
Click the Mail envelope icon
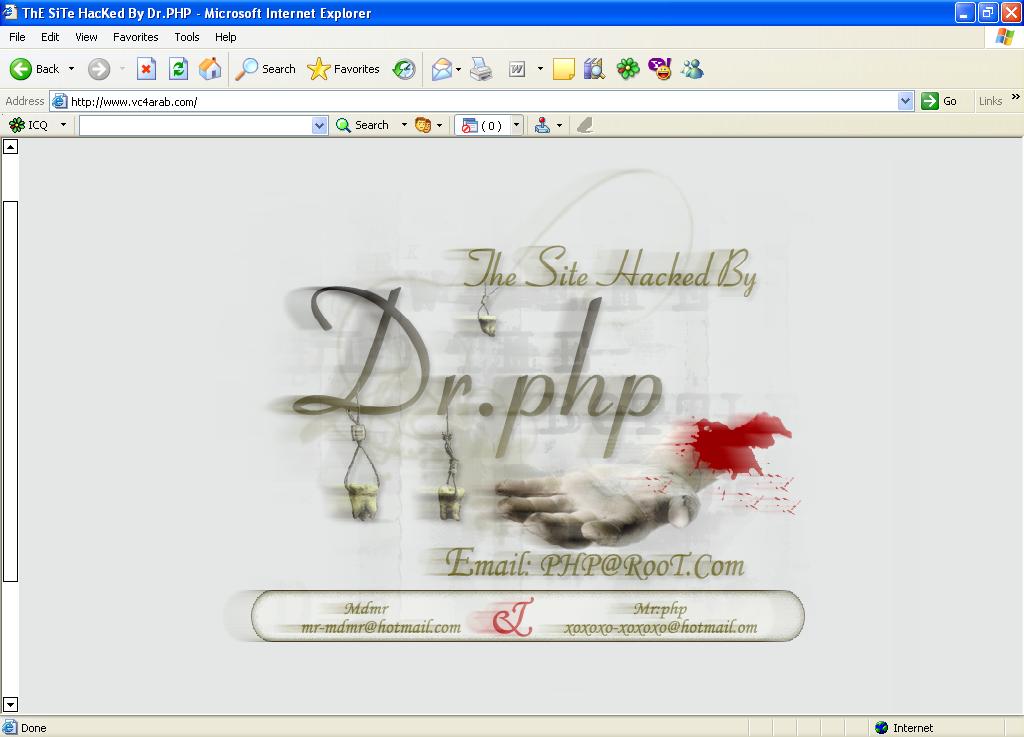tap(442, 69)
